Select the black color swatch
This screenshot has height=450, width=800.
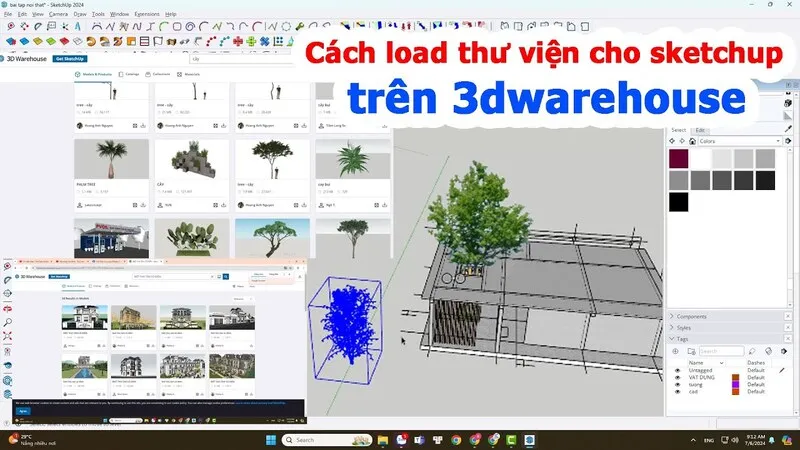679,202
